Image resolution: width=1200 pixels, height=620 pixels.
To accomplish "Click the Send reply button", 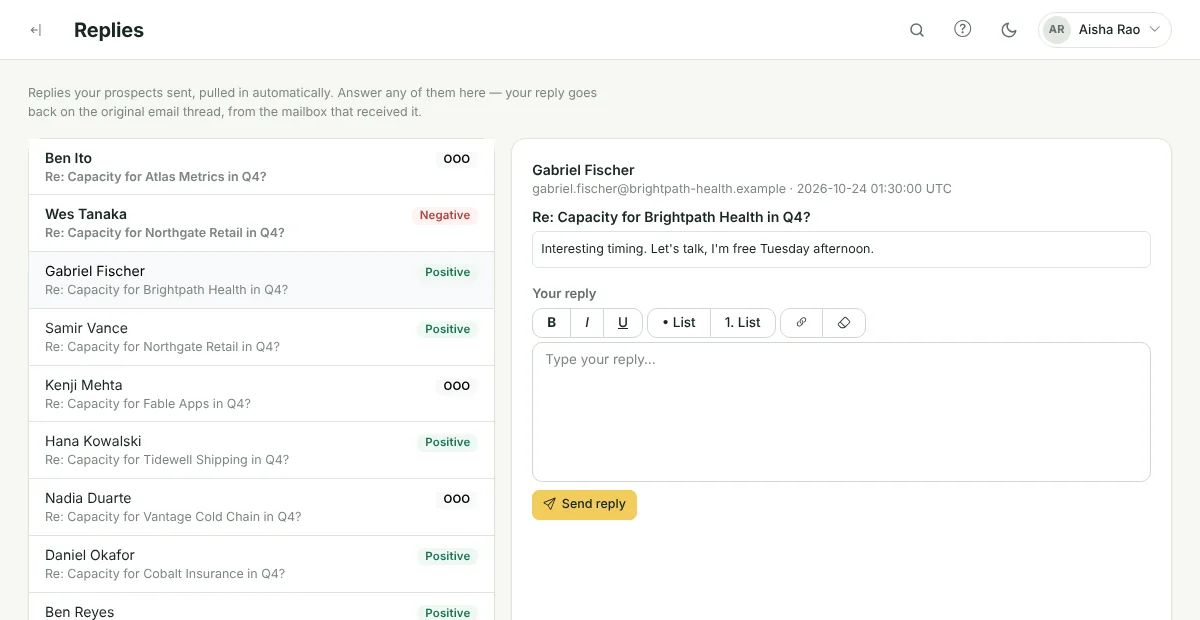I will tap(584, 504).
